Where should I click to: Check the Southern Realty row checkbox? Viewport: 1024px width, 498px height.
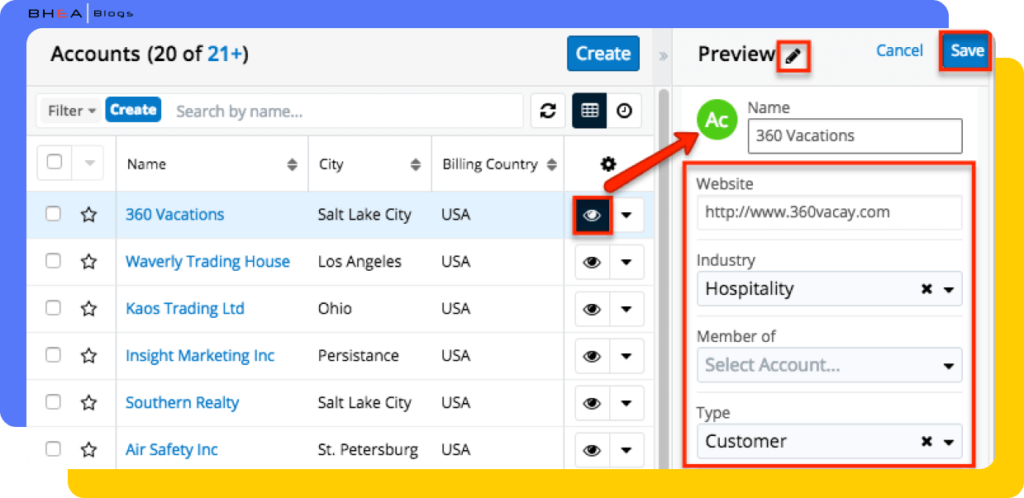(53, 402)
